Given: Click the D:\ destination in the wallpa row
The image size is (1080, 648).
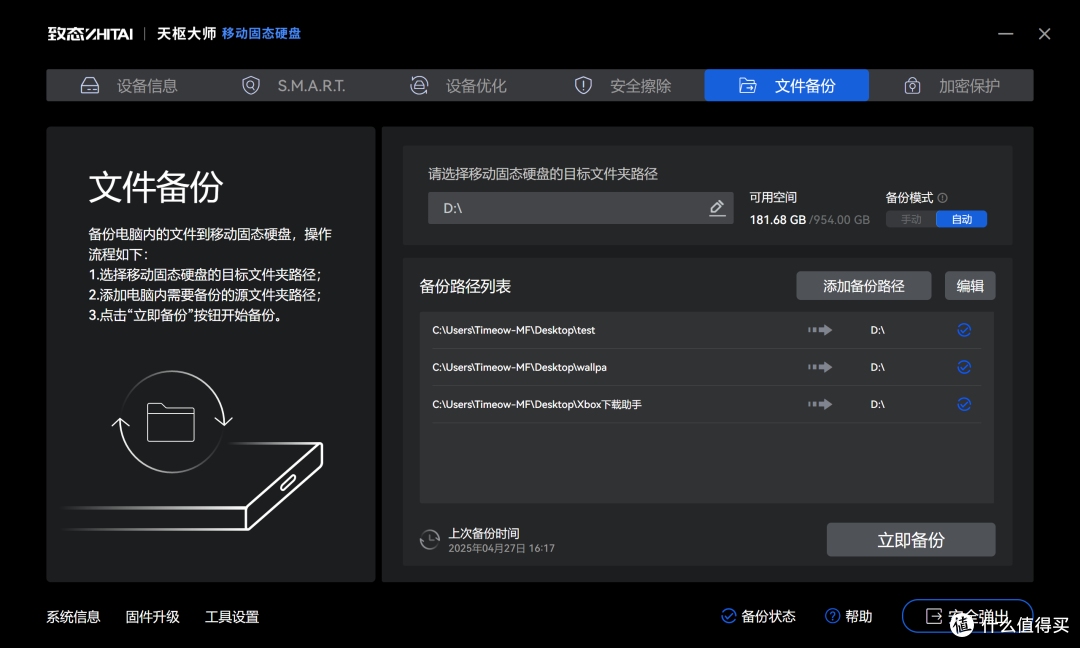Looking at the screenshot, I should pos(878,367).
